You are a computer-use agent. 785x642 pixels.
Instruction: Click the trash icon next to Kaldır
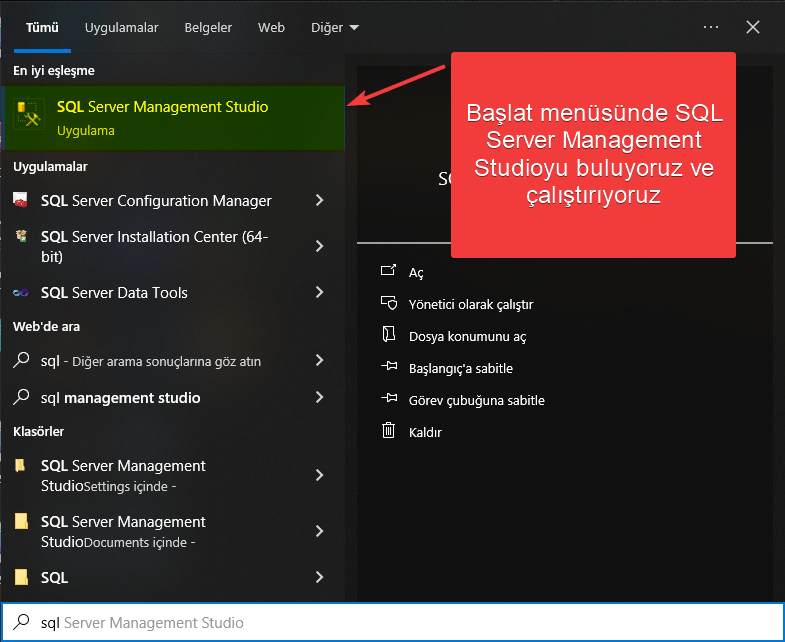[389, 432]
